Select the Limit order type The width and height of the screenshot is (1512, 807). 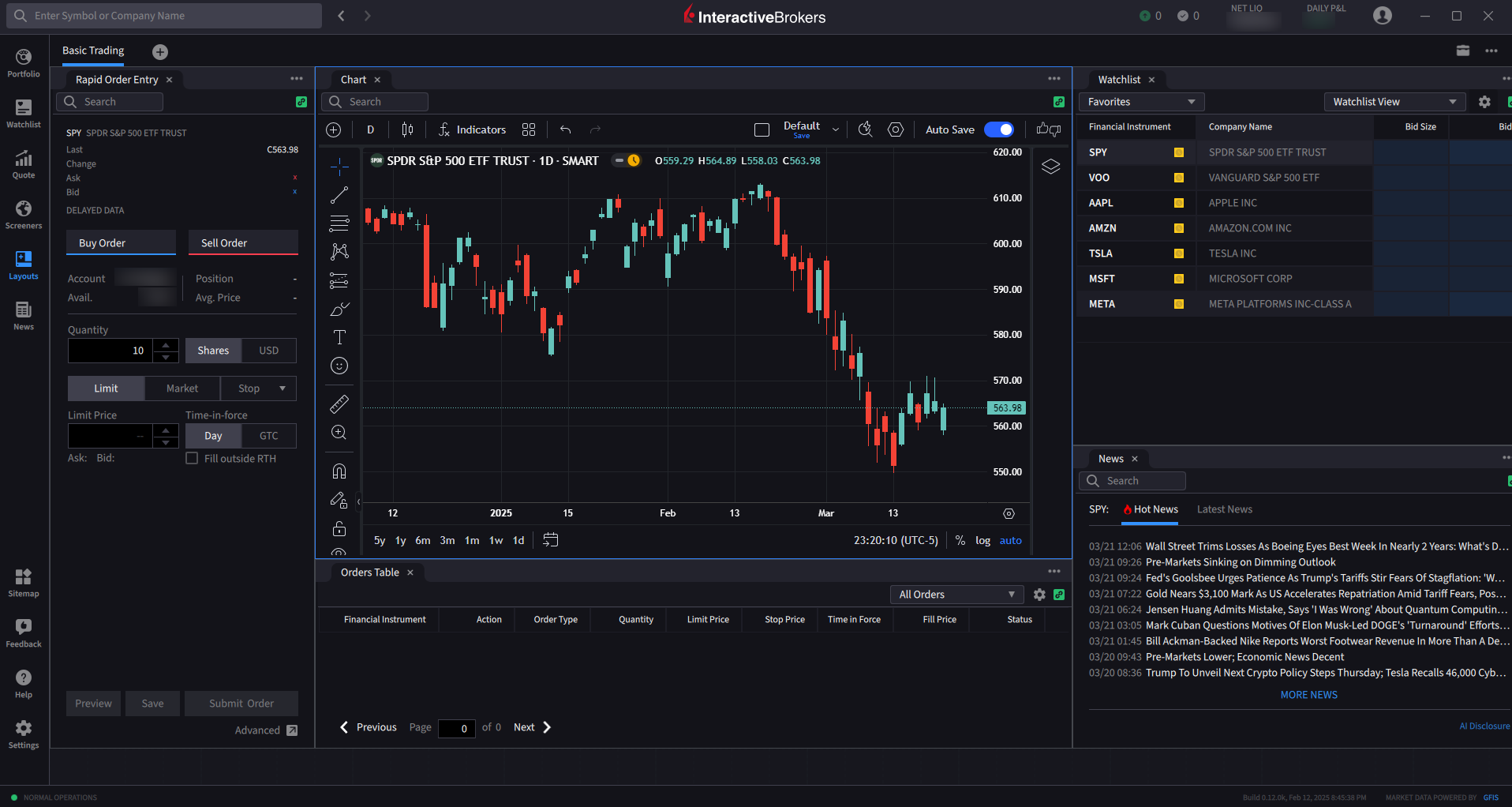(106, 388)
